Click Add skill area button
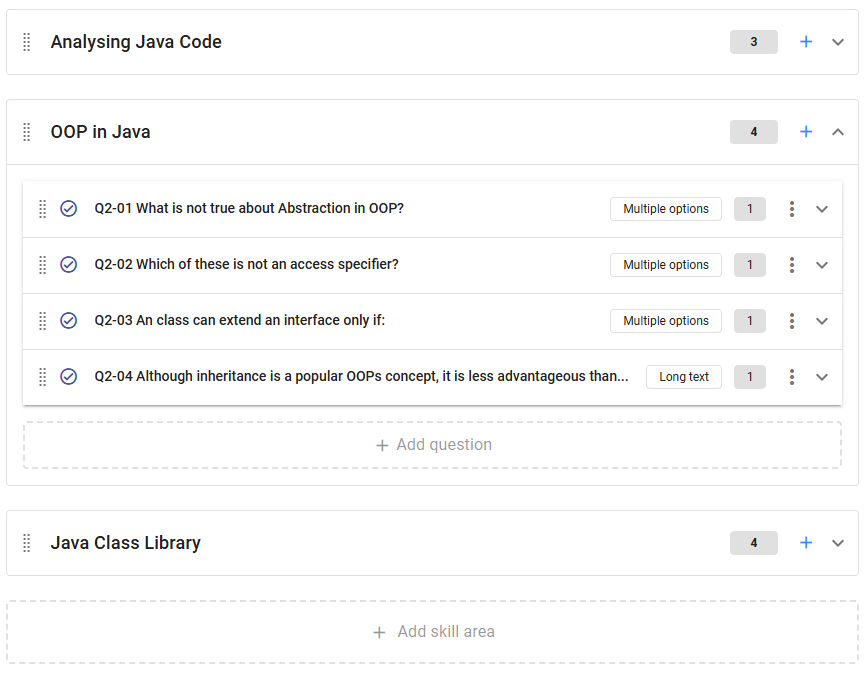Viewport: 866px width, 673px height. pos(432,632)
